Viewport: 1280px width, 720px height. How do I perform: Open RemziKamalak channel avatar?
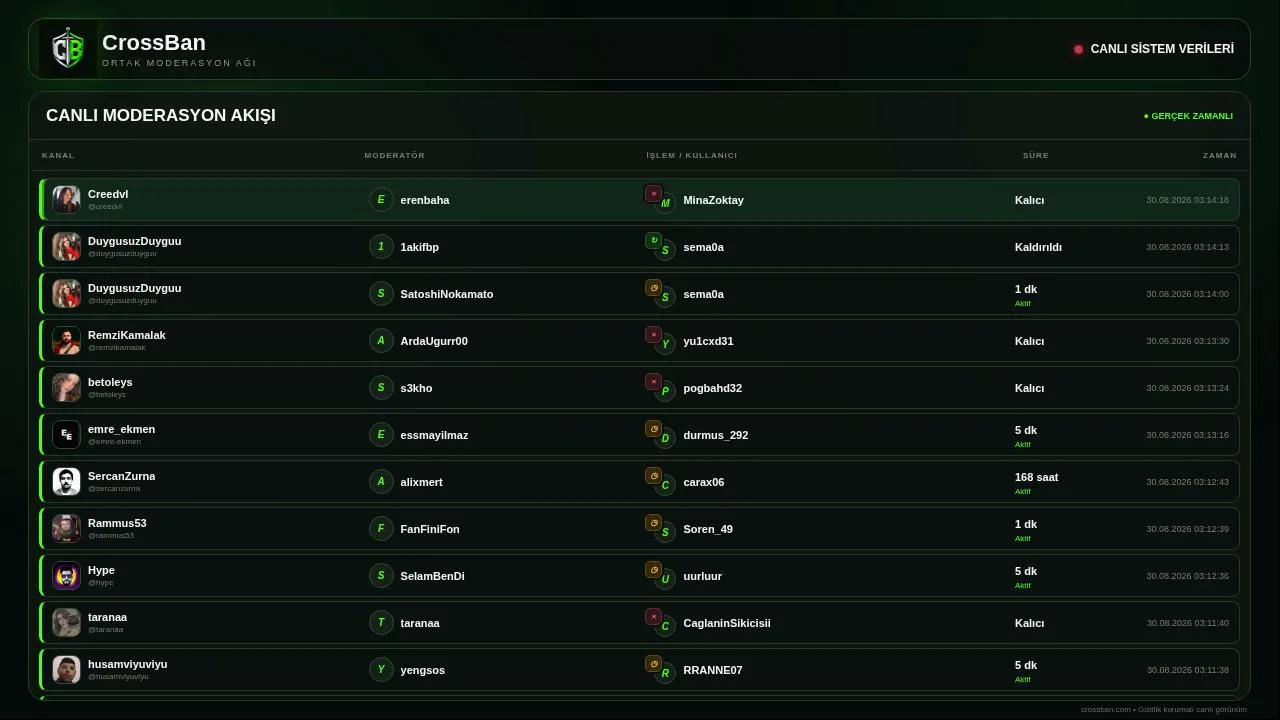(x=66, y=341)
